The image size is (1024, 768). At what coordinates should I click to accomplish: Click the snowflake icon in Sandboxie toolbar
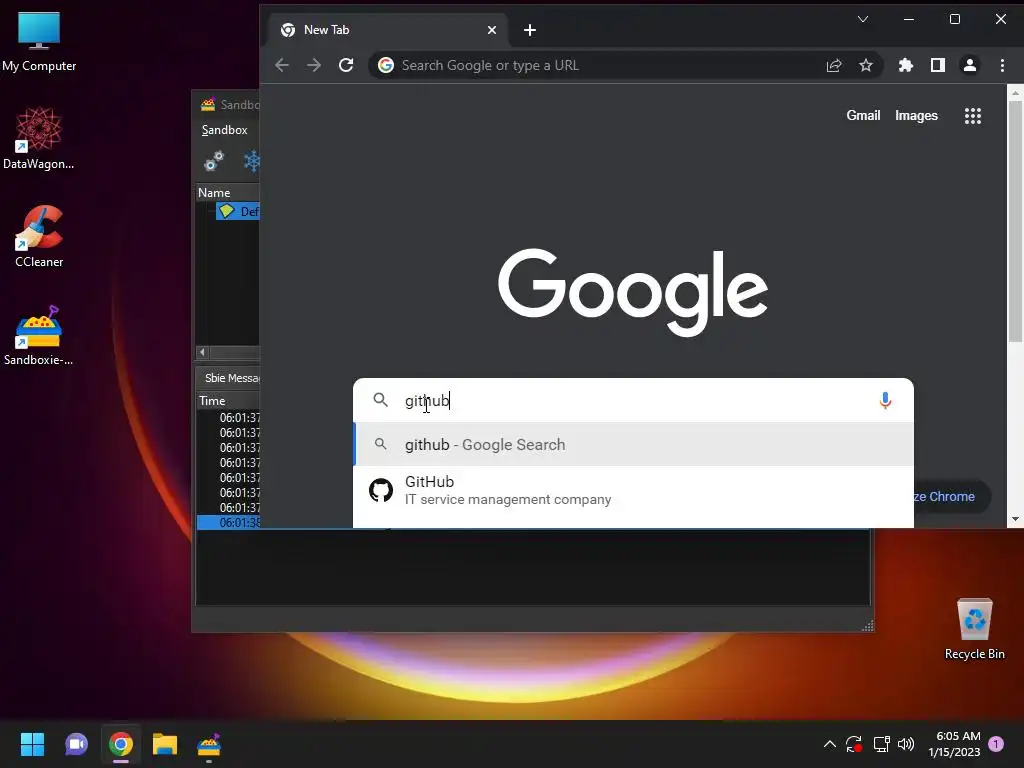tap(251, 161)
